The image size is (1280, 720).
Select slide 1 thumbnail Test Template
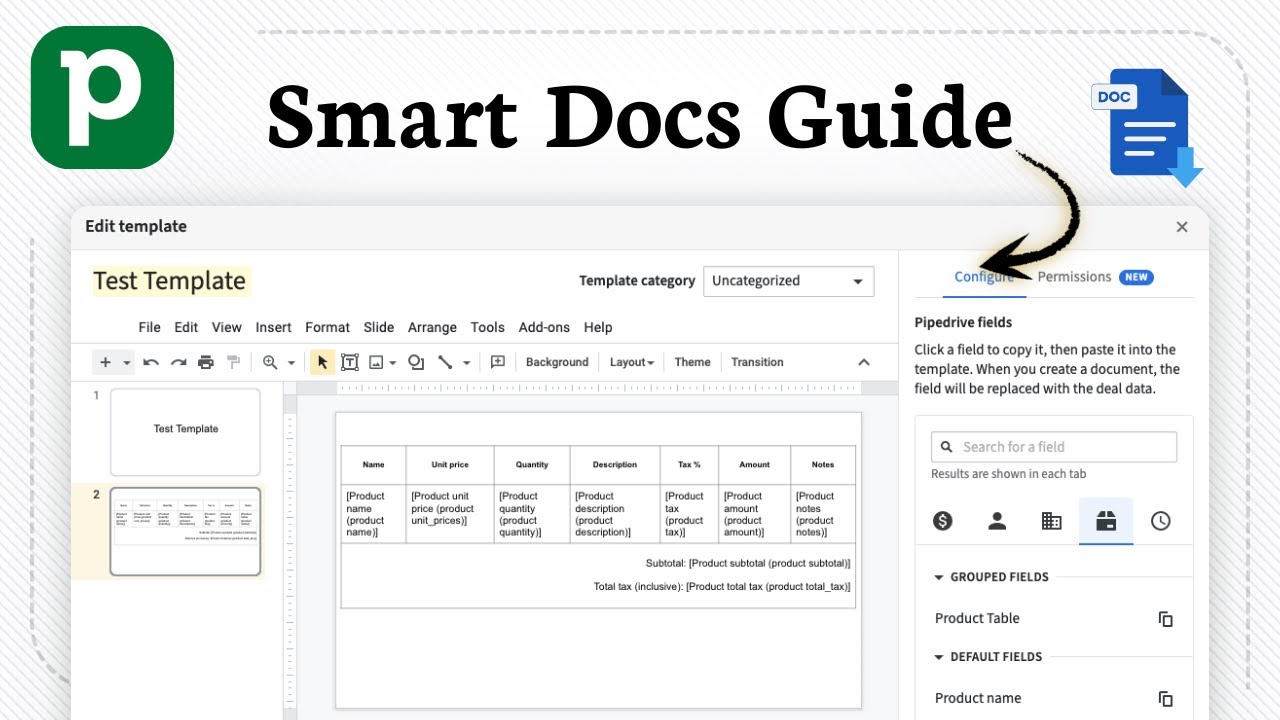point(185,432)
